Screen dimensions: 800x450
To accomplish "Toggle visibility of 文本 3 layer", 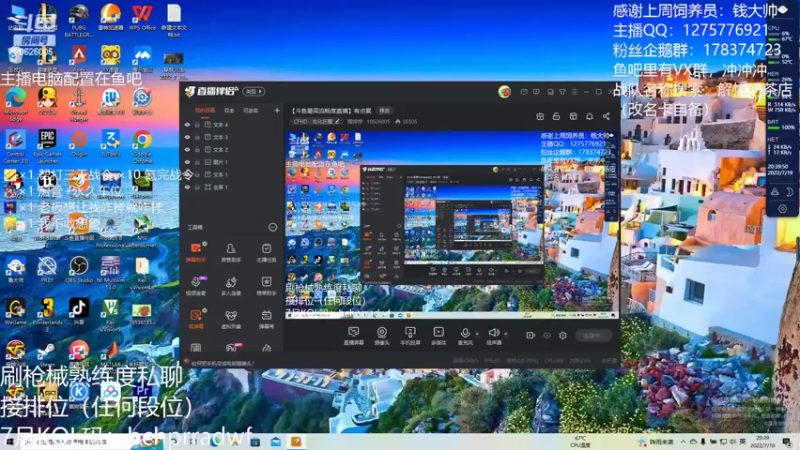I will click(x=187, y=137).
